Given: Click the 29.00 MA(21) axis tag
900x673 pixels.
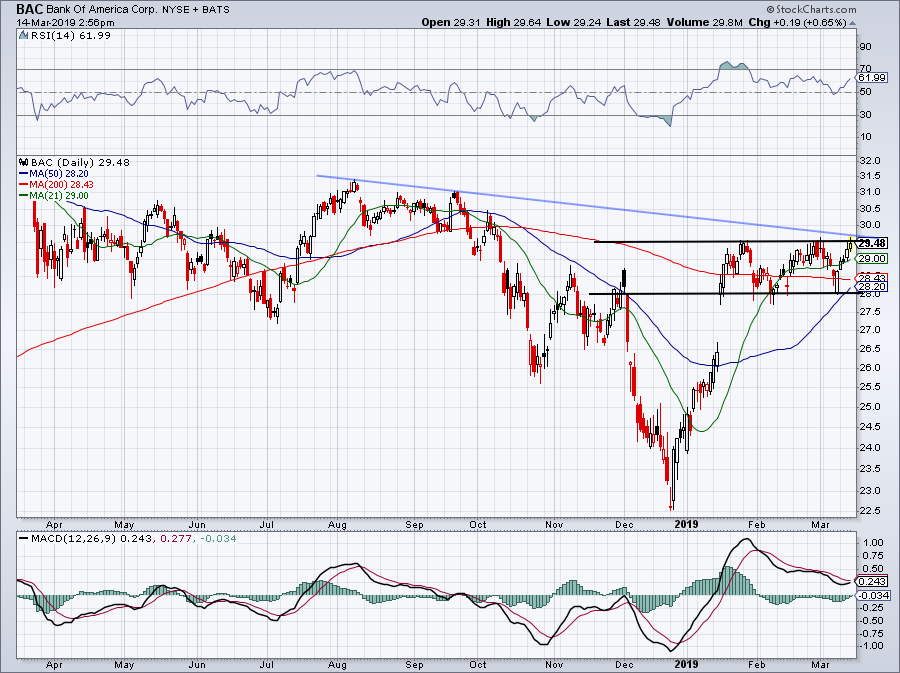Looking at the screenshot, I should point(872,259).
